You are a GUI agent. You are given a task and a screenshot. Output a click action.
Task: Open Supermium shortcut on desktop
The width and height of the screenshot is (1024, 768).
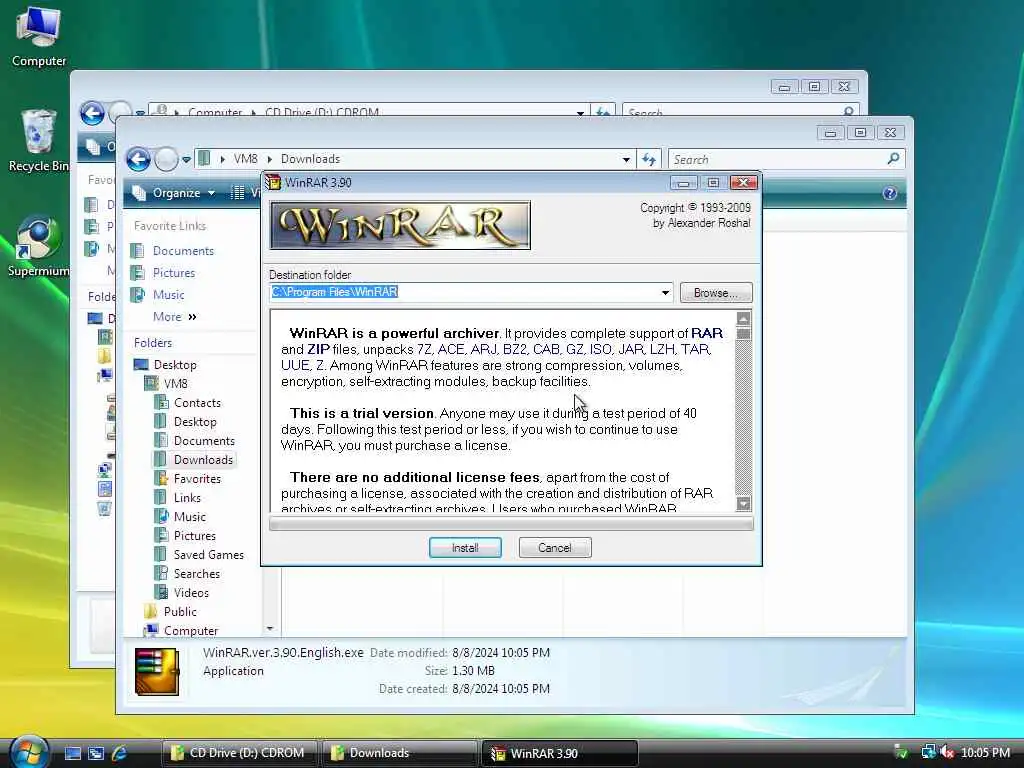click(38, 247)
